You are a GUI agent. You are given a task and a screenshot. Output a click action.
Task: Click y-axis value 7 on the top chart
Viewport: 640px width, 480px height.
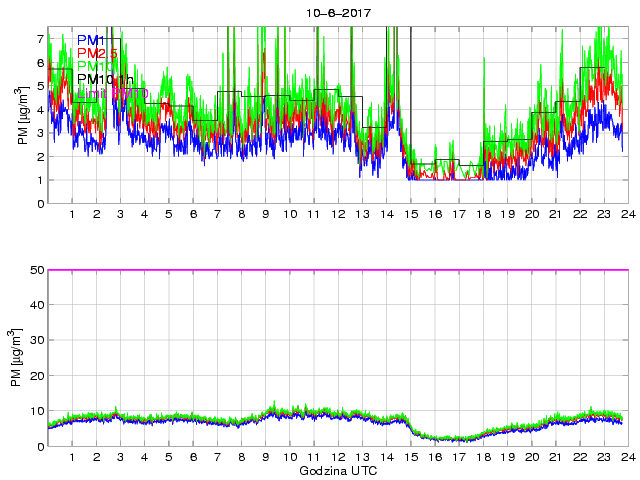click(x=40, y=39)
